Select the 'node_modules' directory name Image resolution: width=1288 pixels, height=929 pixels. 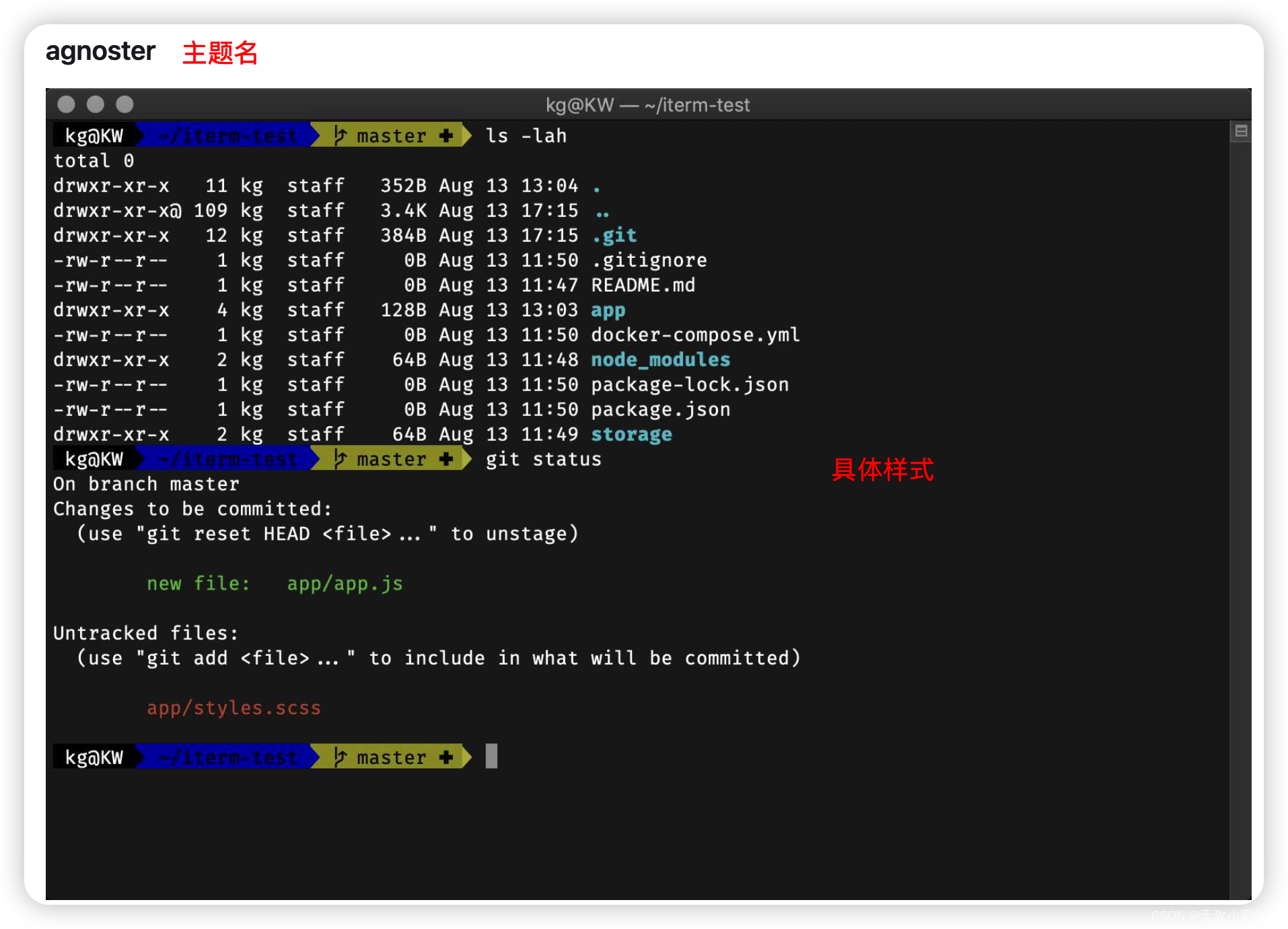point(661,360)
